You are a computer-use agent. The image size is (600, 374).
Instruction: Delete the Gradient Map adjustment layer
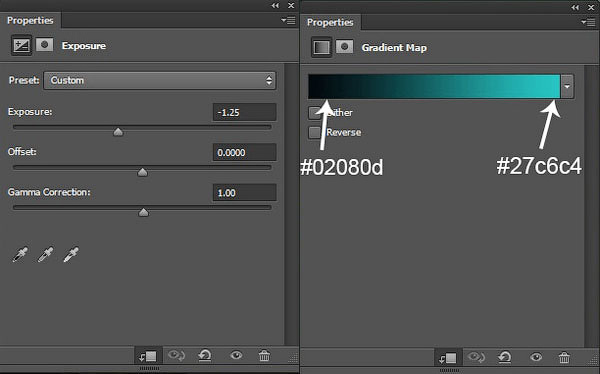coord(564,358)
